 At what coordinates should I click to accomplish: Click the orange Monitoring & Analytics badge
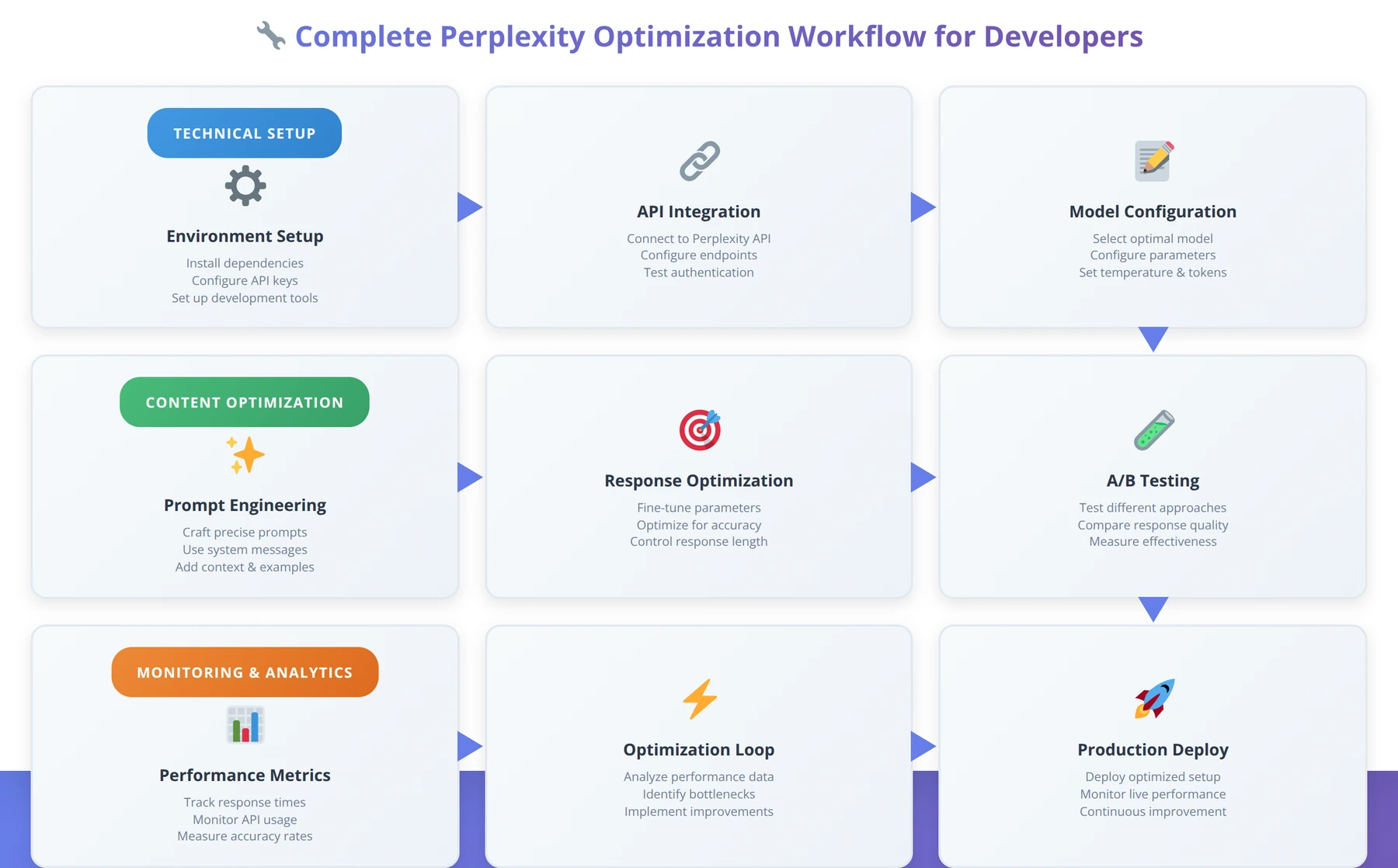[x=245, y=672]
